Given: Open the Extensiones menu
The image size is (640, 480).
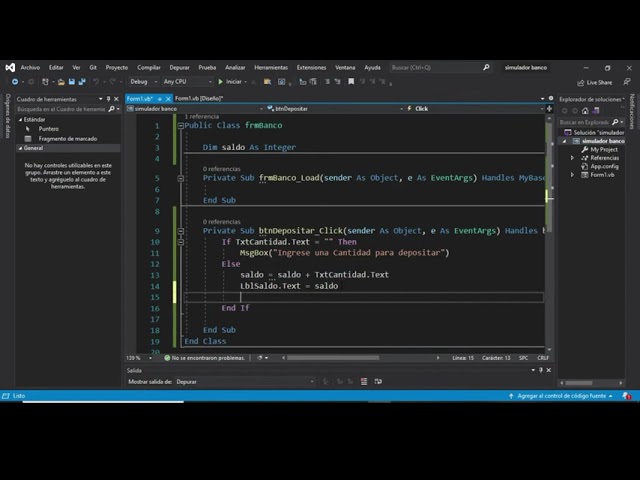Looking at the screenshot, I should 311,68.
